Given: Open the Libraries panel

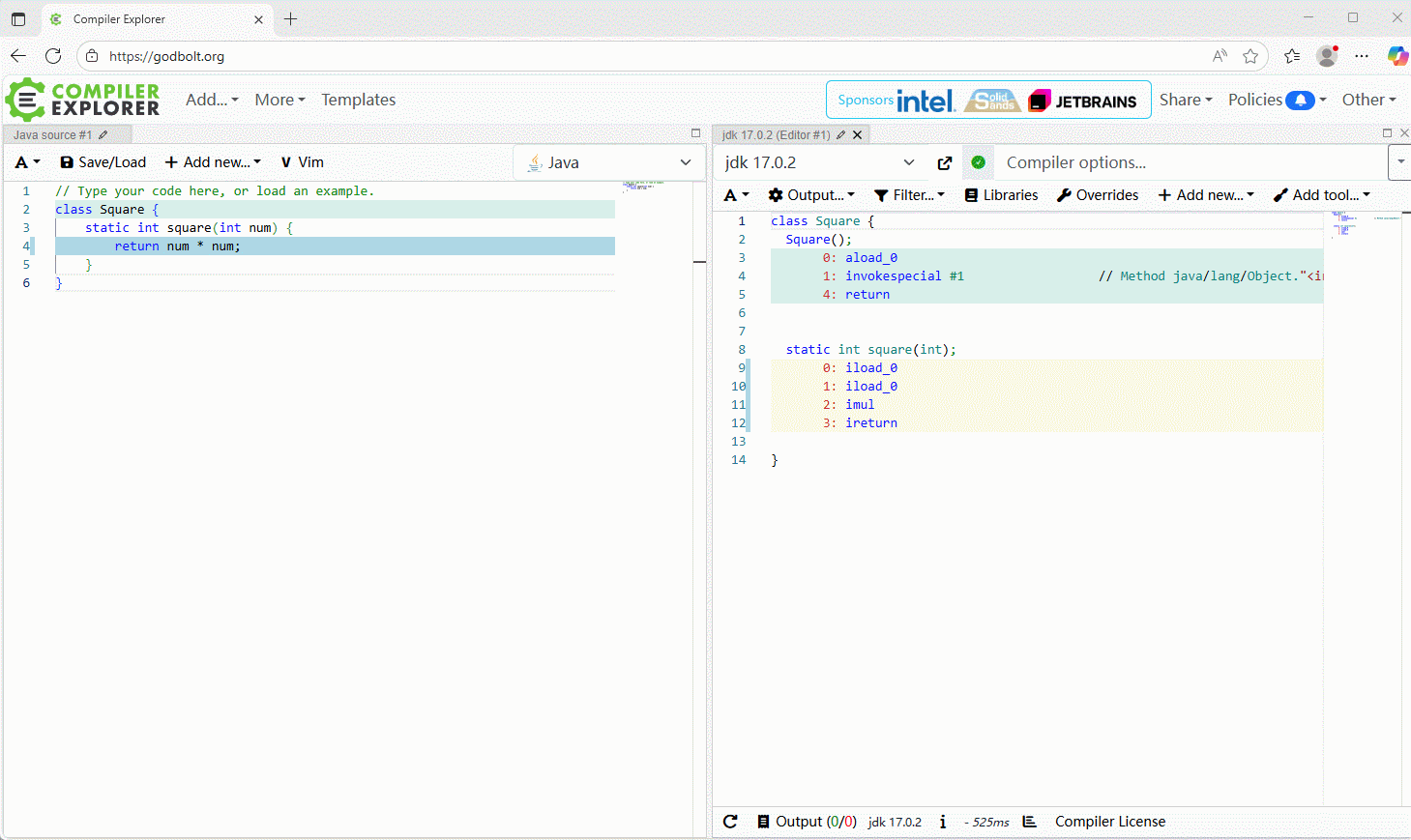Looking at the screenshot, I should (x=1001, y=195).
